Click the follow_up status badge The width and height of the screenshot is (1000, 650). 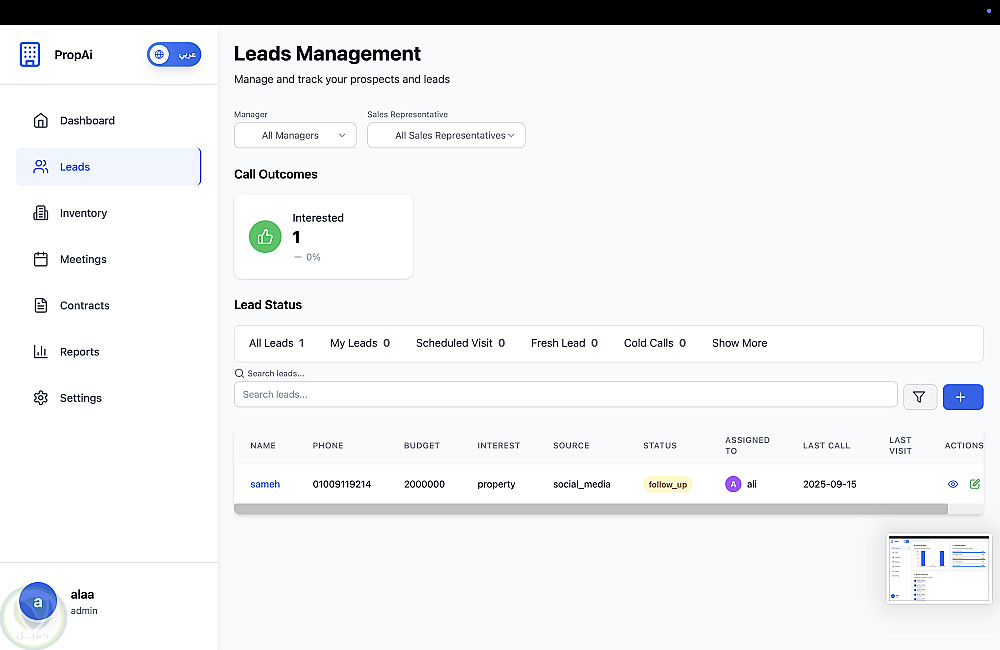click(668, 485)
